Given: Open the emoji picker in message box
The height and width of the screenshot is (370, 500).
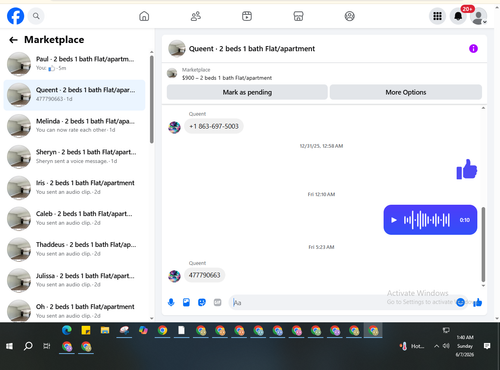Looking at the screenshot, I should point(460,303).
